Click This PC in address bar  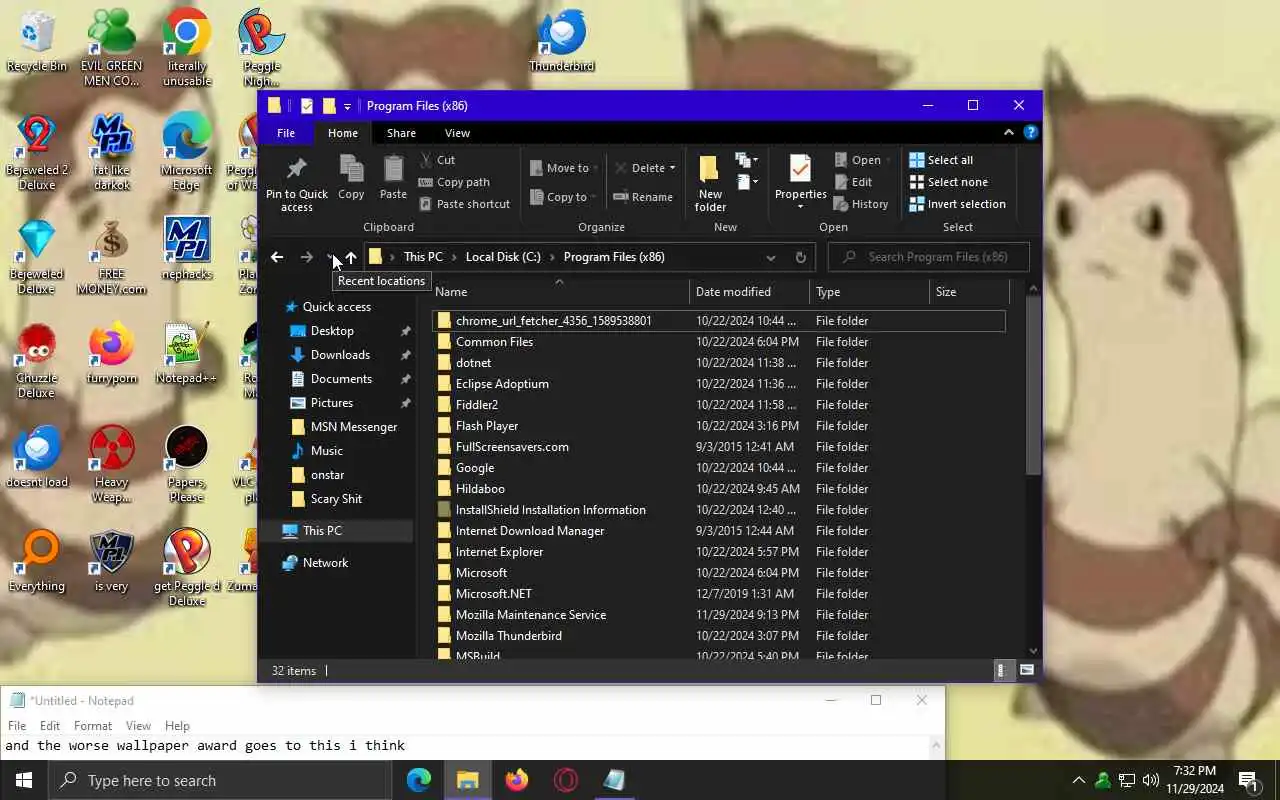pos(423,257)
